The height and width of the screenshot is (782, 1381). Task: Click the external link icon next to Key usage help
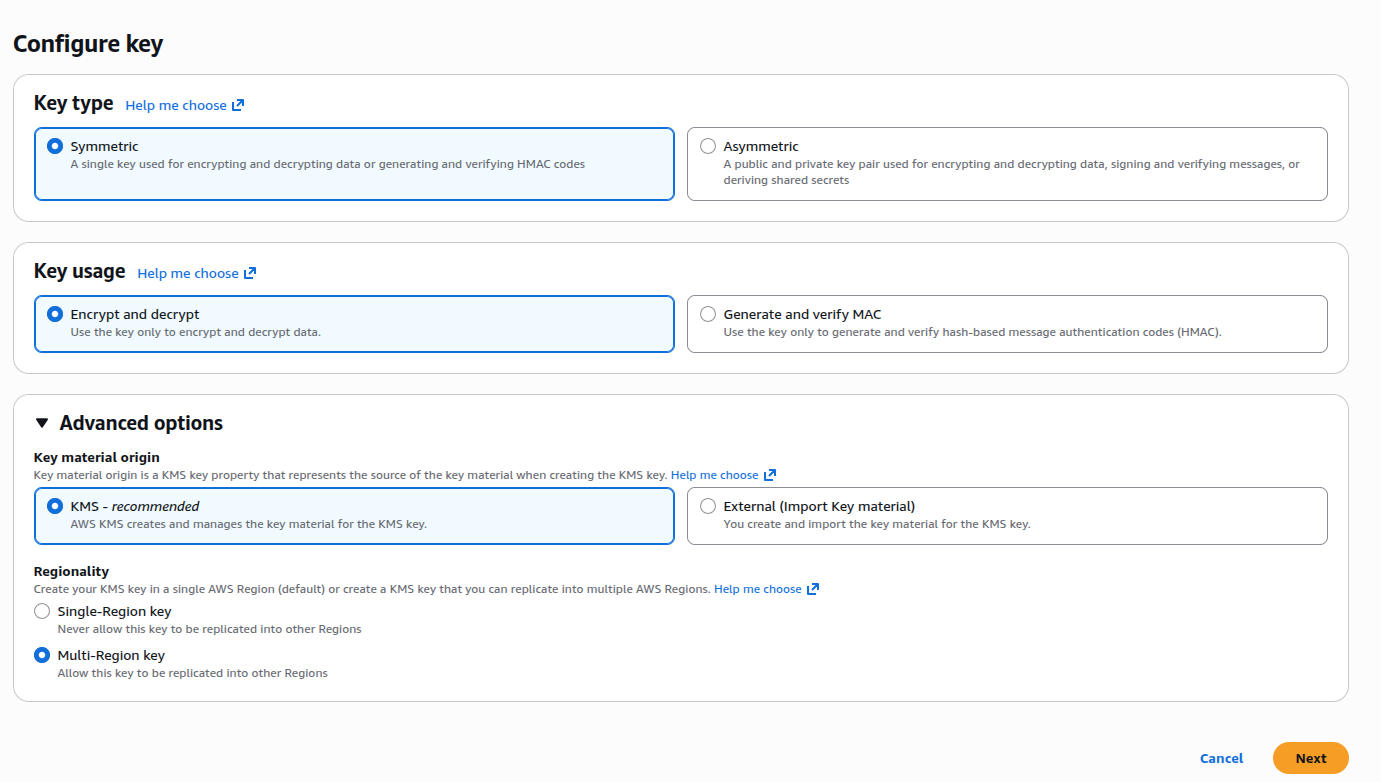251,272
